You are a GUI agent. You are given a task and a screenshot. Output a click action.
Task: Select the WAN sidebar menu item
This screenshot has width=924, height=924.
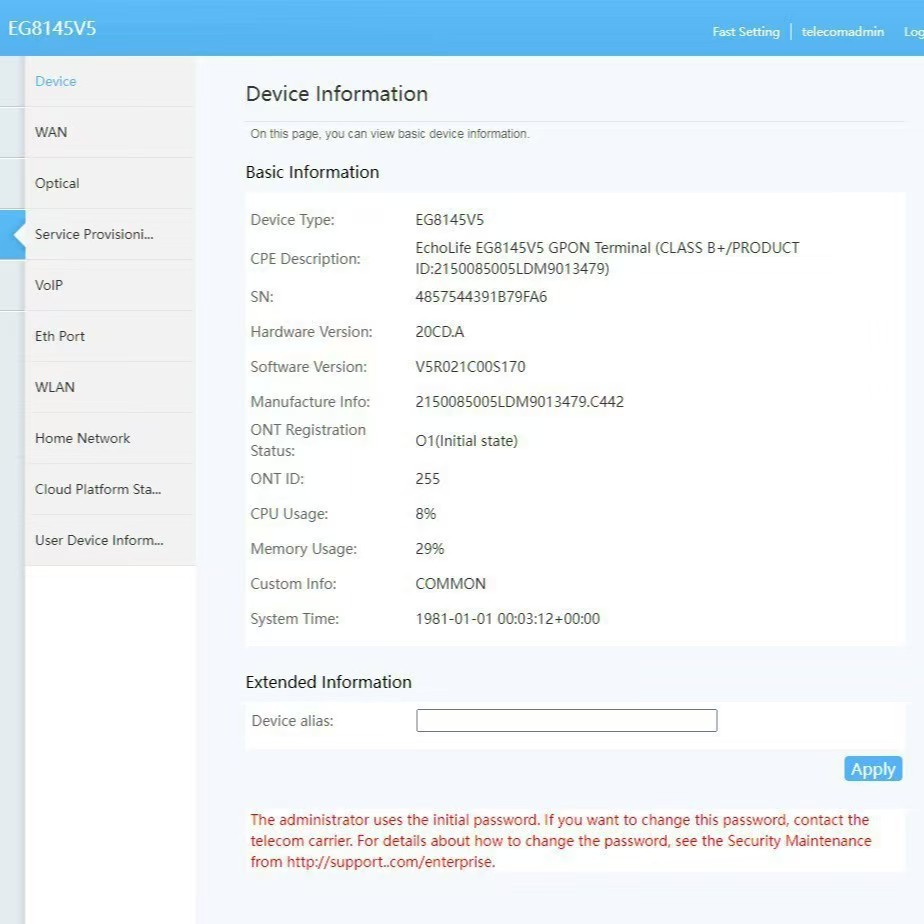point(51,132)
